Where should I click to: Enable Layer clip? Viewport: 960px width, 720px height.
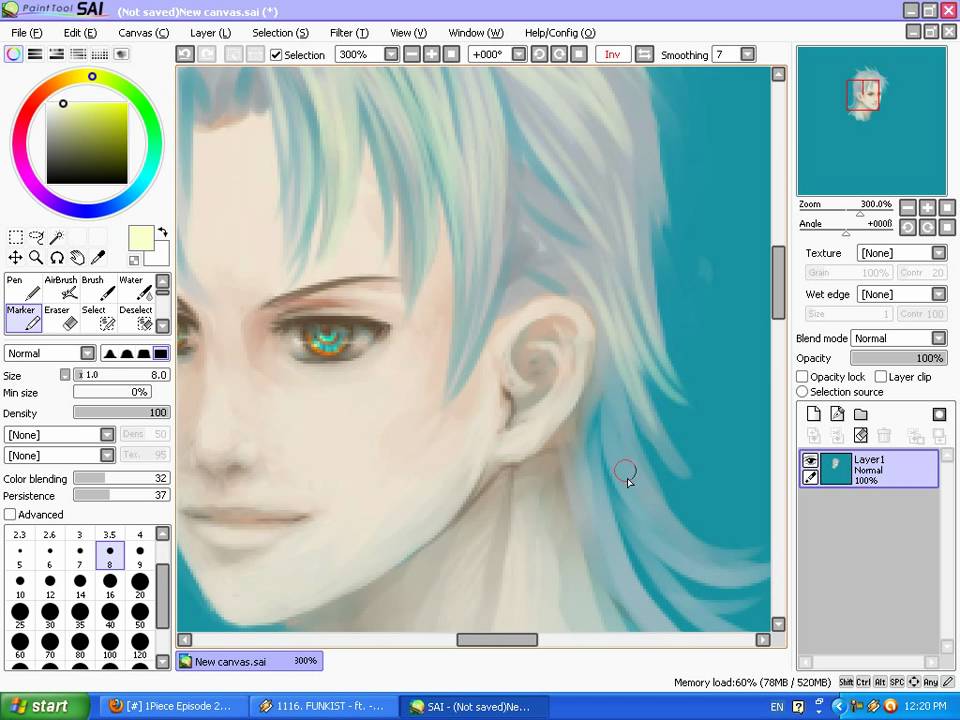880,377
